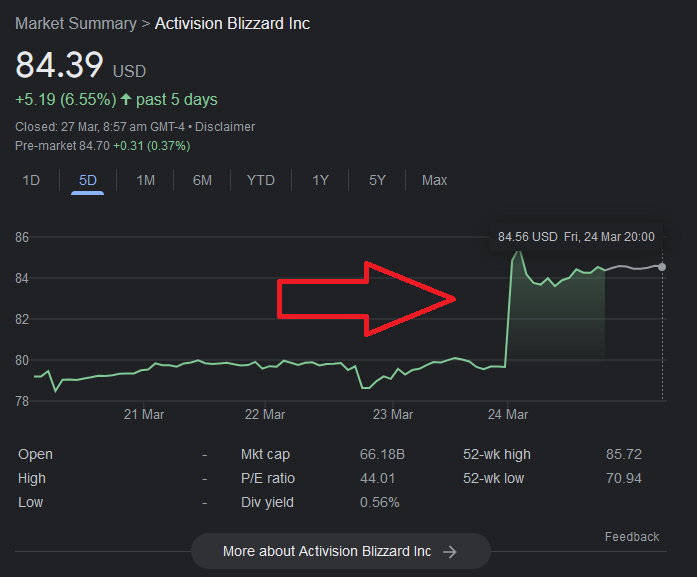Viewport: 697px width, 577px height.
Task: Click the +0.31 (0.37%) pre-market change
Action: pyautogui.click(x=152, y=146)
